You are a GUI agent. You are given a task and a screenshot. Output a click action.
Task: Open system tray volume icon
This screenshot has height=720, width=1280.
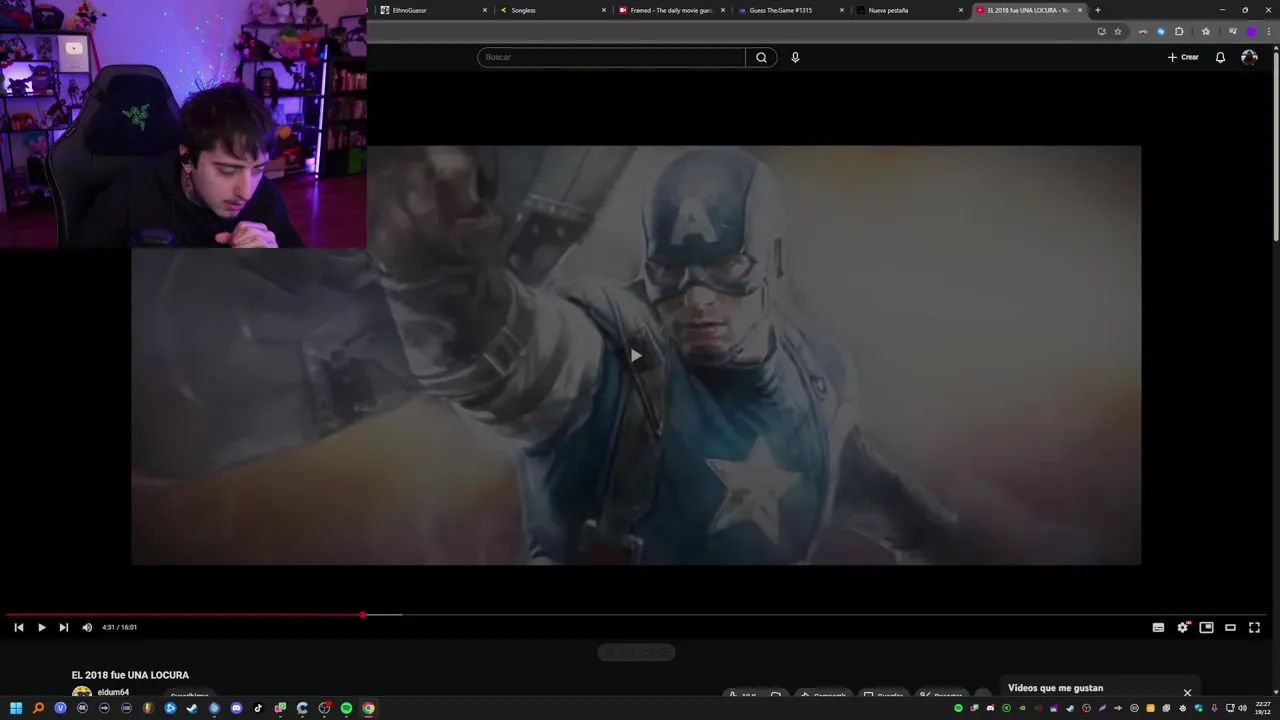pos(1242,708)
